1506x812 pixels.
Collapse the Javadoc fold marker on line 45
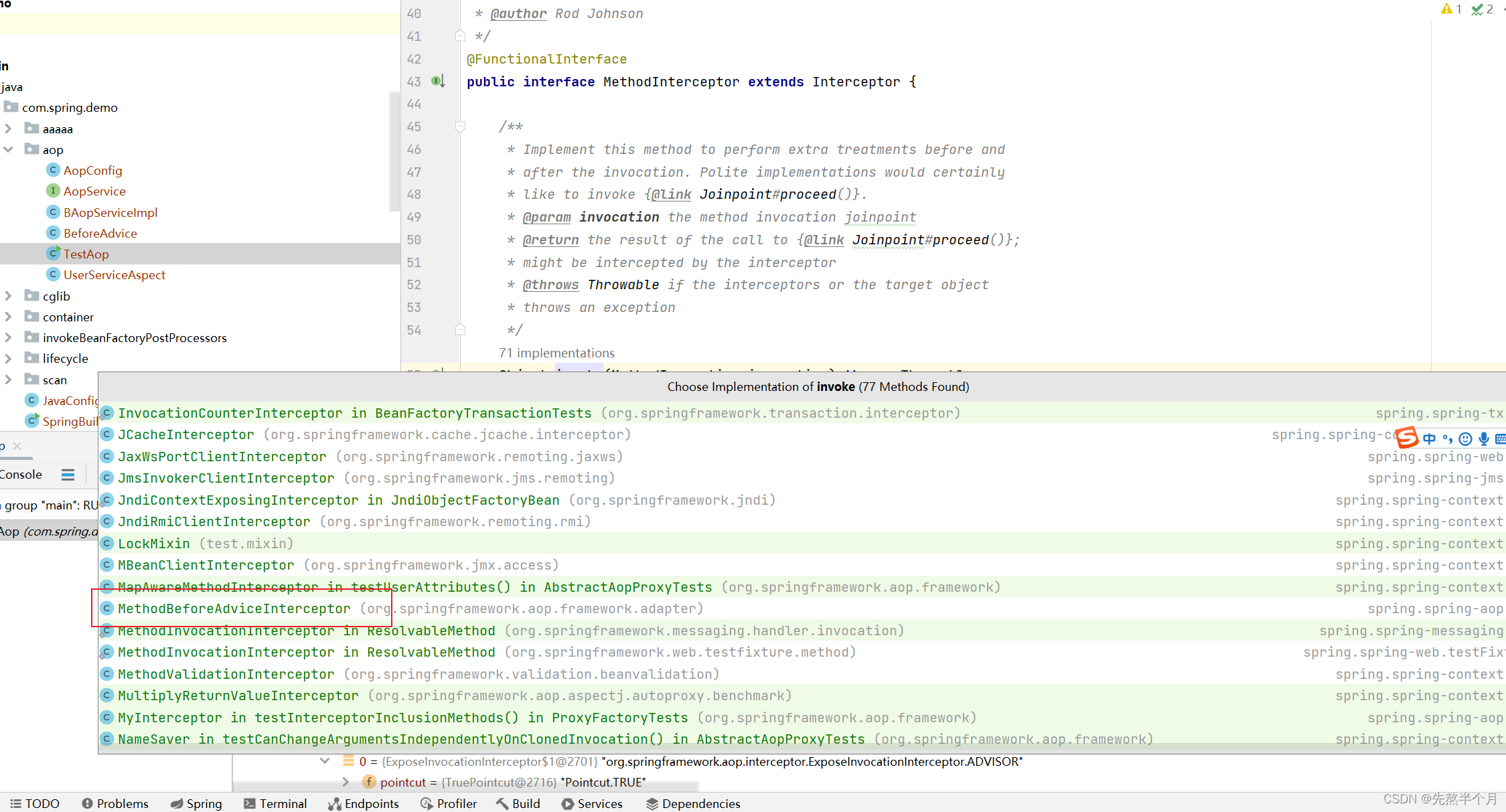point(460,127)
